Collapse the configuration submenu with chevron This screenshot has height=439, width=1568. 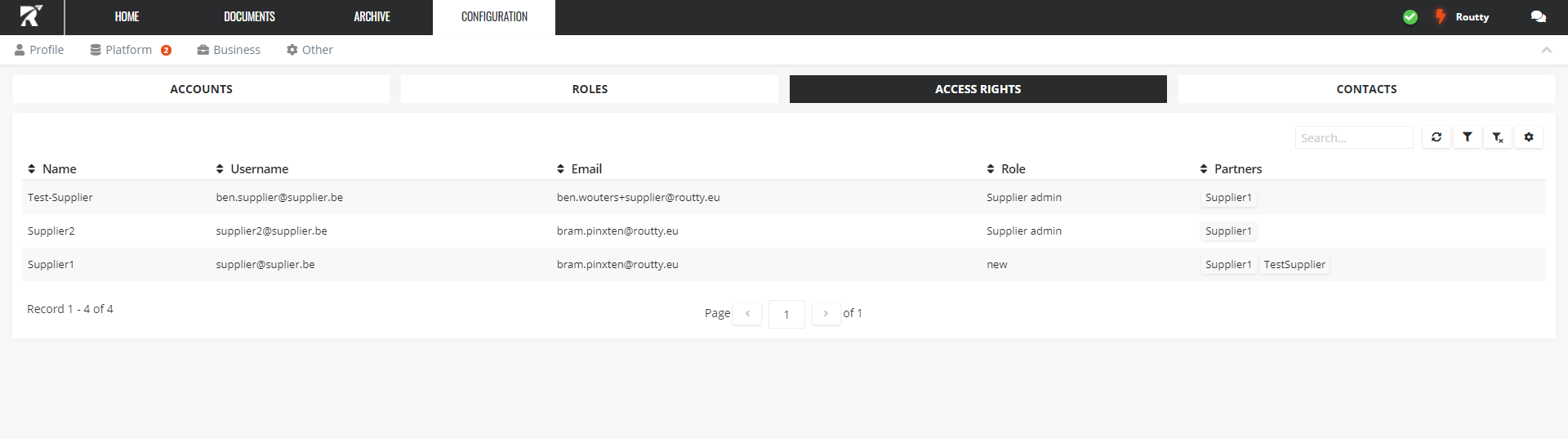(x=1546, y=50)
